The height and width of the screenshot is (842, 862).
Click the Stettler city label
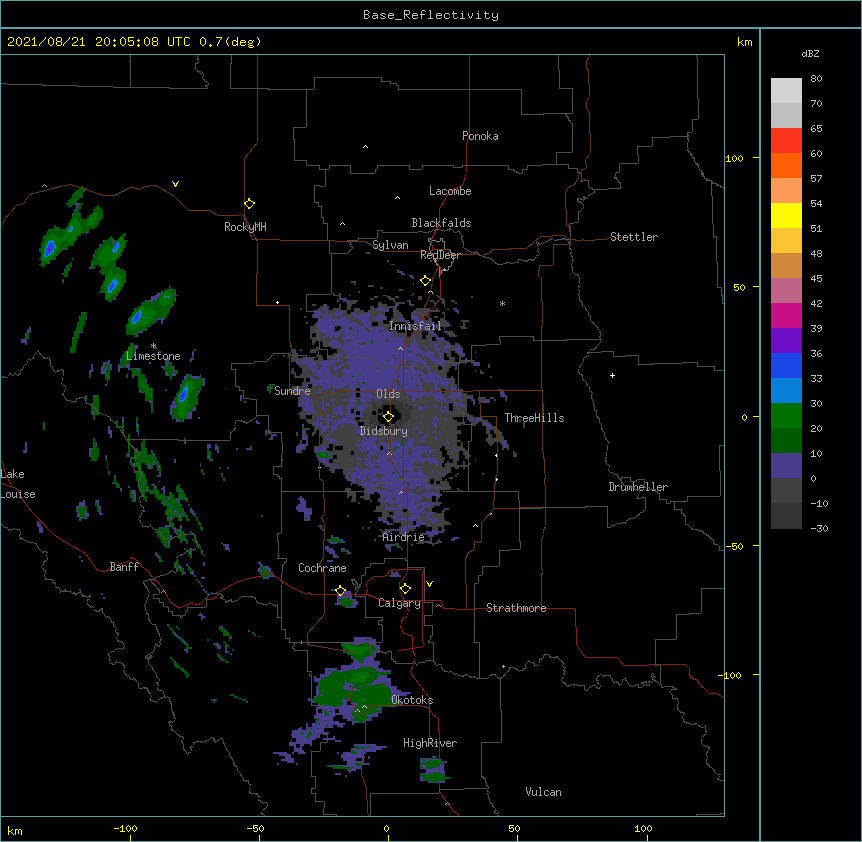coord(634,237)
